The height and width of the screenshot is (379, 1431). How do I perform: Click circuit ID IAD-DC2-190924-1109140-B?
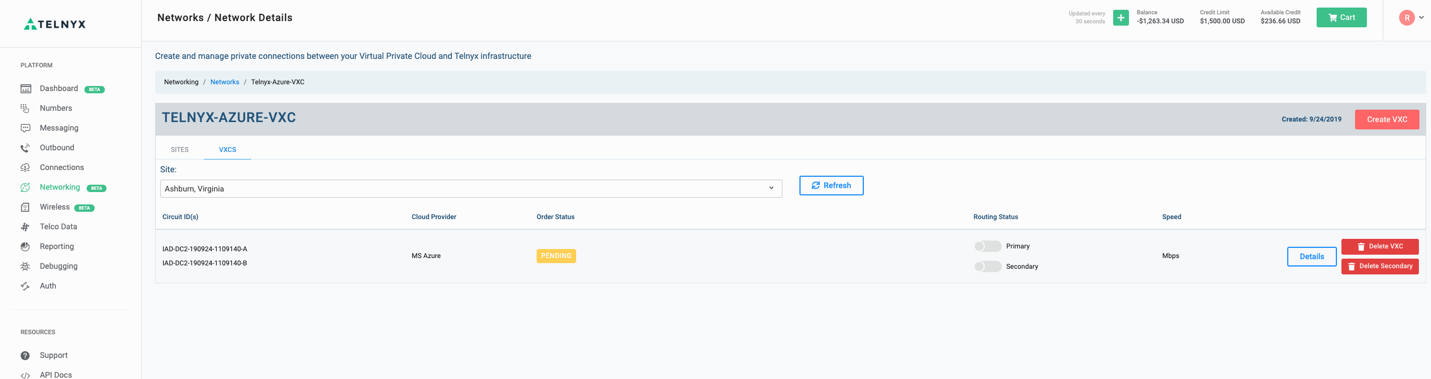[x=205, y=263]
